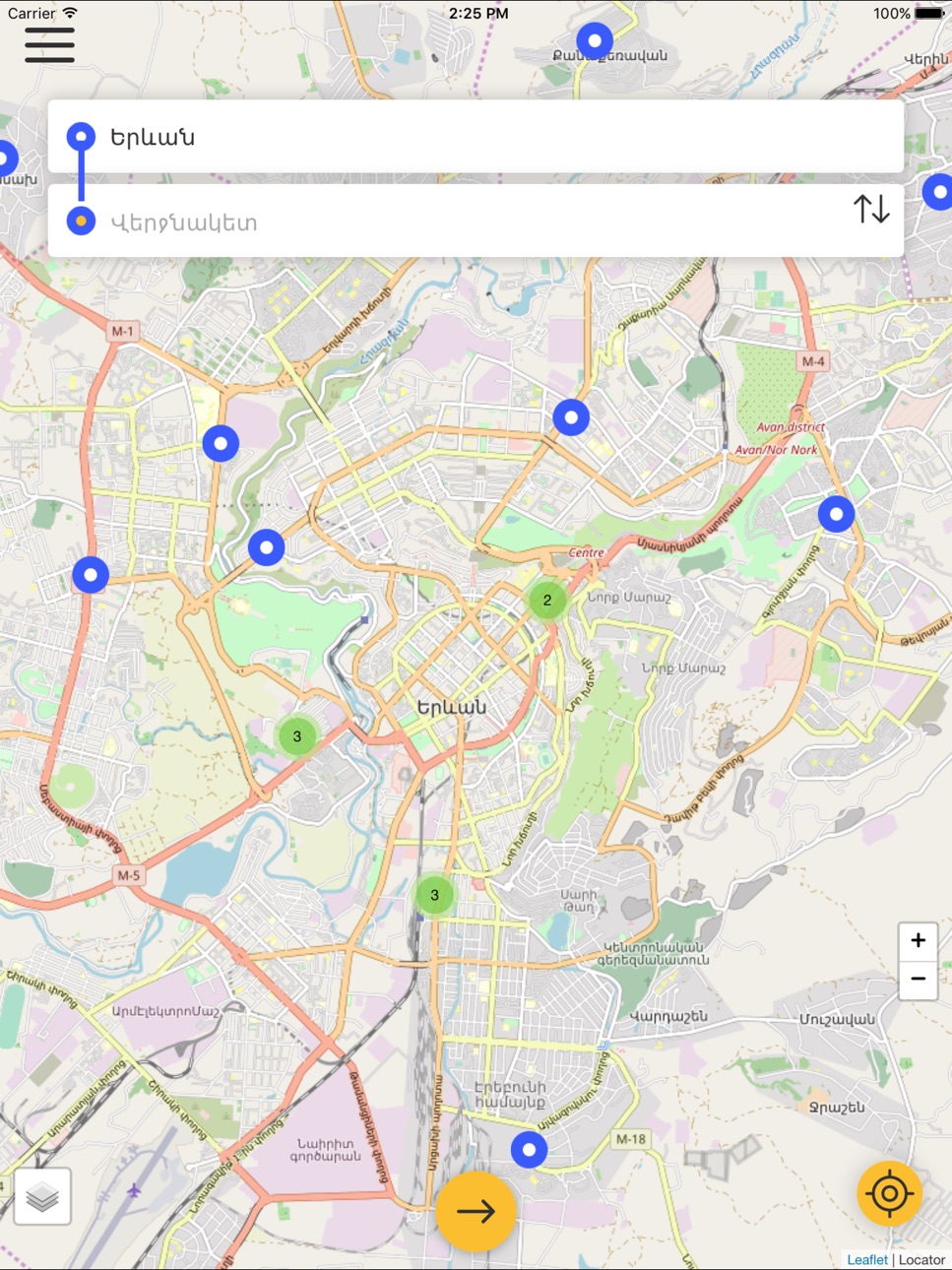This screenshot has height=1270, width=952.
Task: Tap the 2:25 PM clock
Action: [478, 13]
